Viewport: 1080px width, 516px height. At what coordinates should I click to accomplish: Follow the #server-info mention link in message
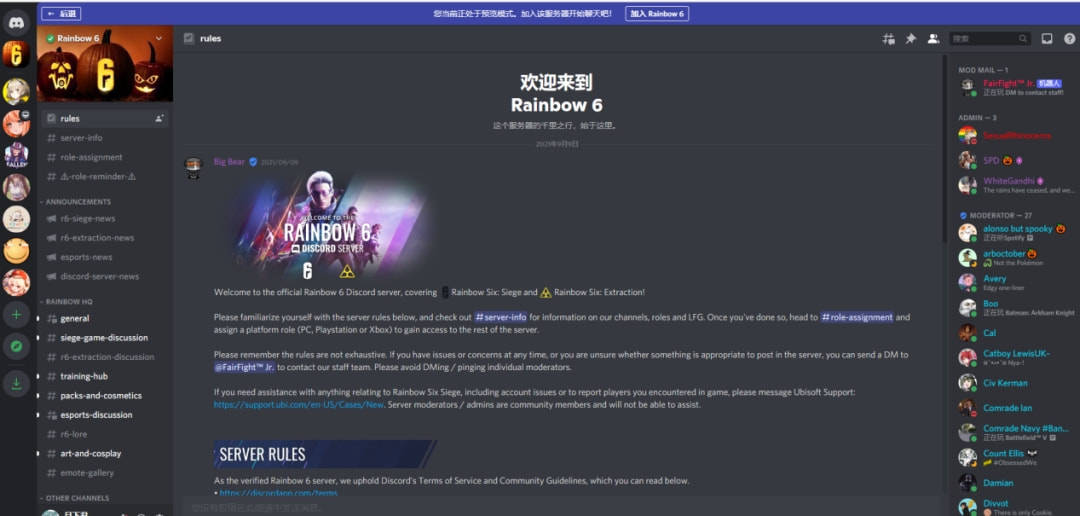pos(501,318)
